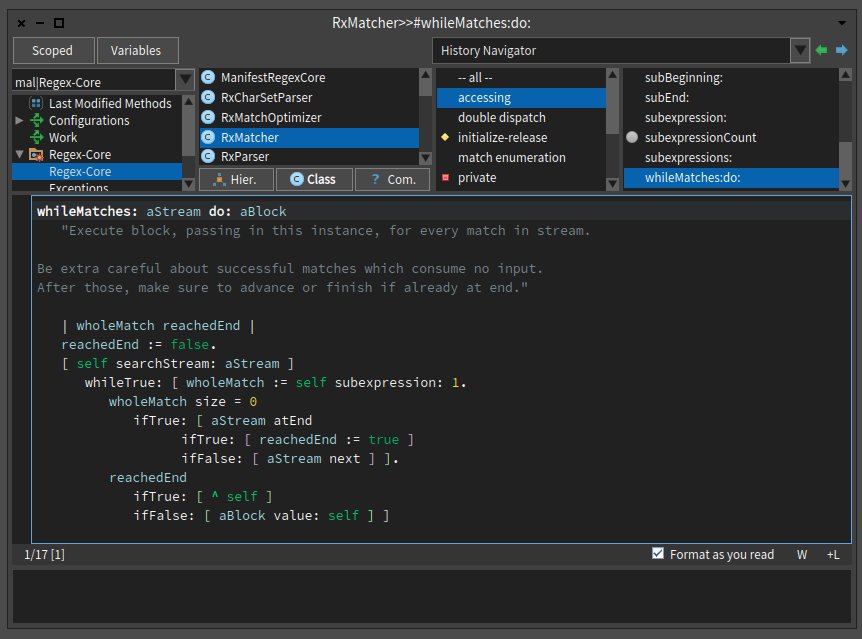The image size is (862, 639).
Task: Click the Variables button
Action: pos(137,50)
